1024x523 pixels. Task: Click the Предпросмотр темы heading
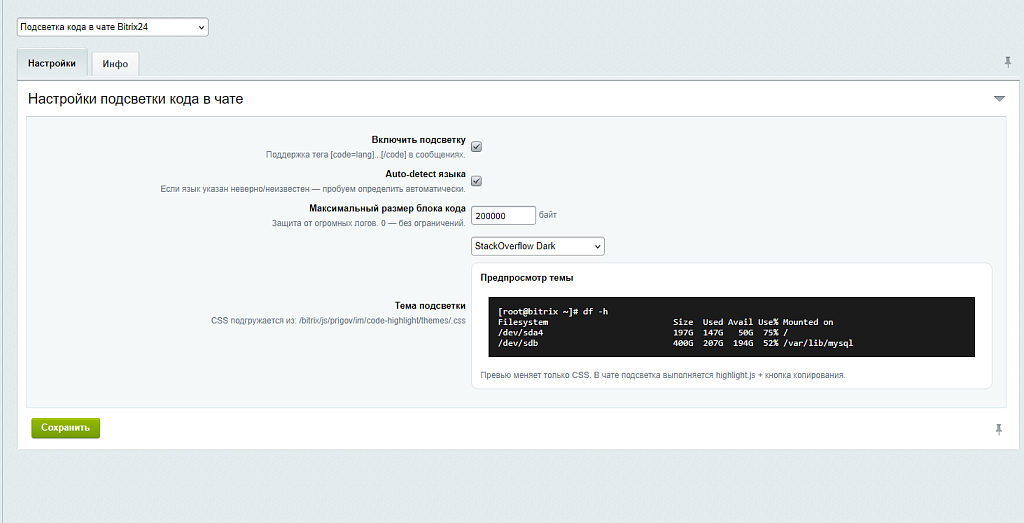coord(526,278)
